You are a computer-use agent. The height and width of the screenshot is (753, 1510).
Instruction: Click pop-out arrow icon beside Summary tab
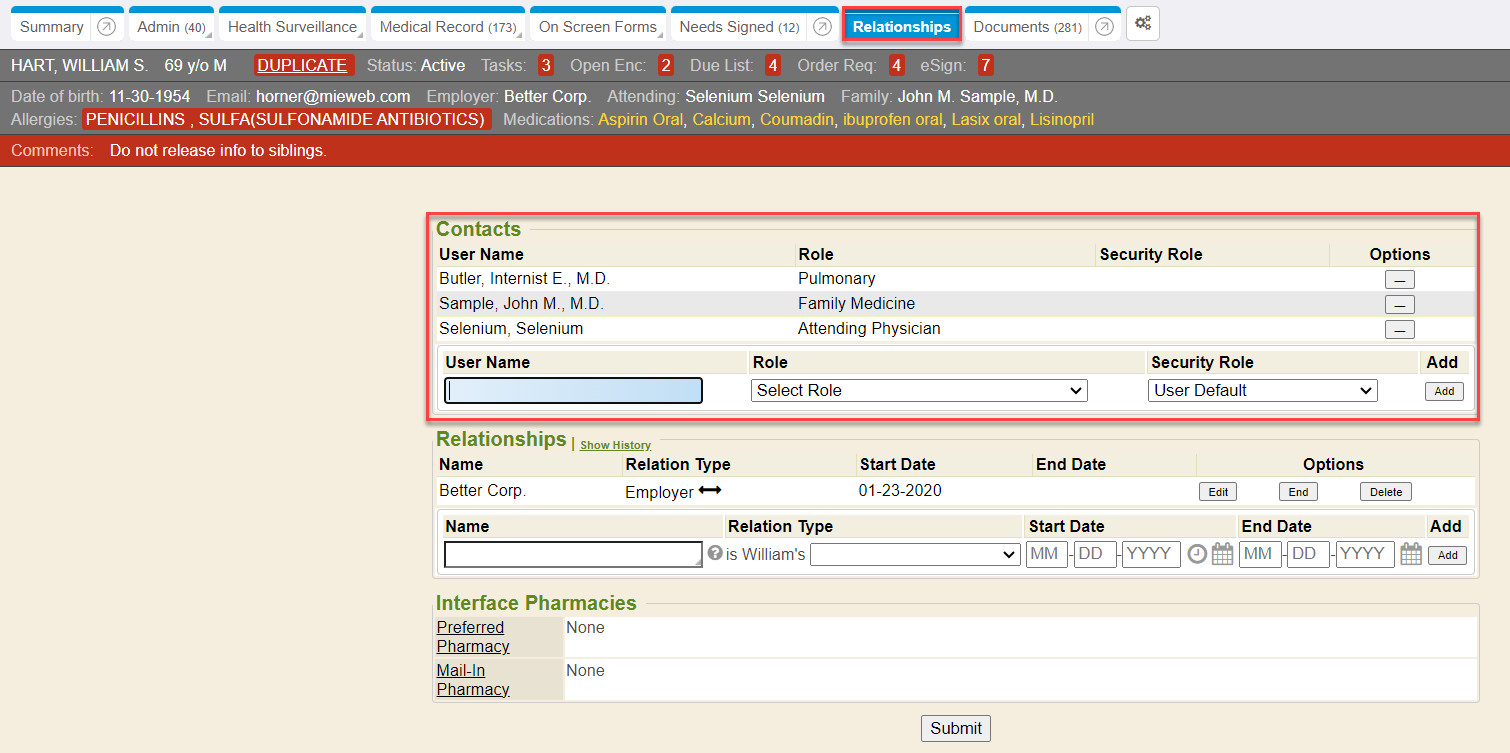106,27
